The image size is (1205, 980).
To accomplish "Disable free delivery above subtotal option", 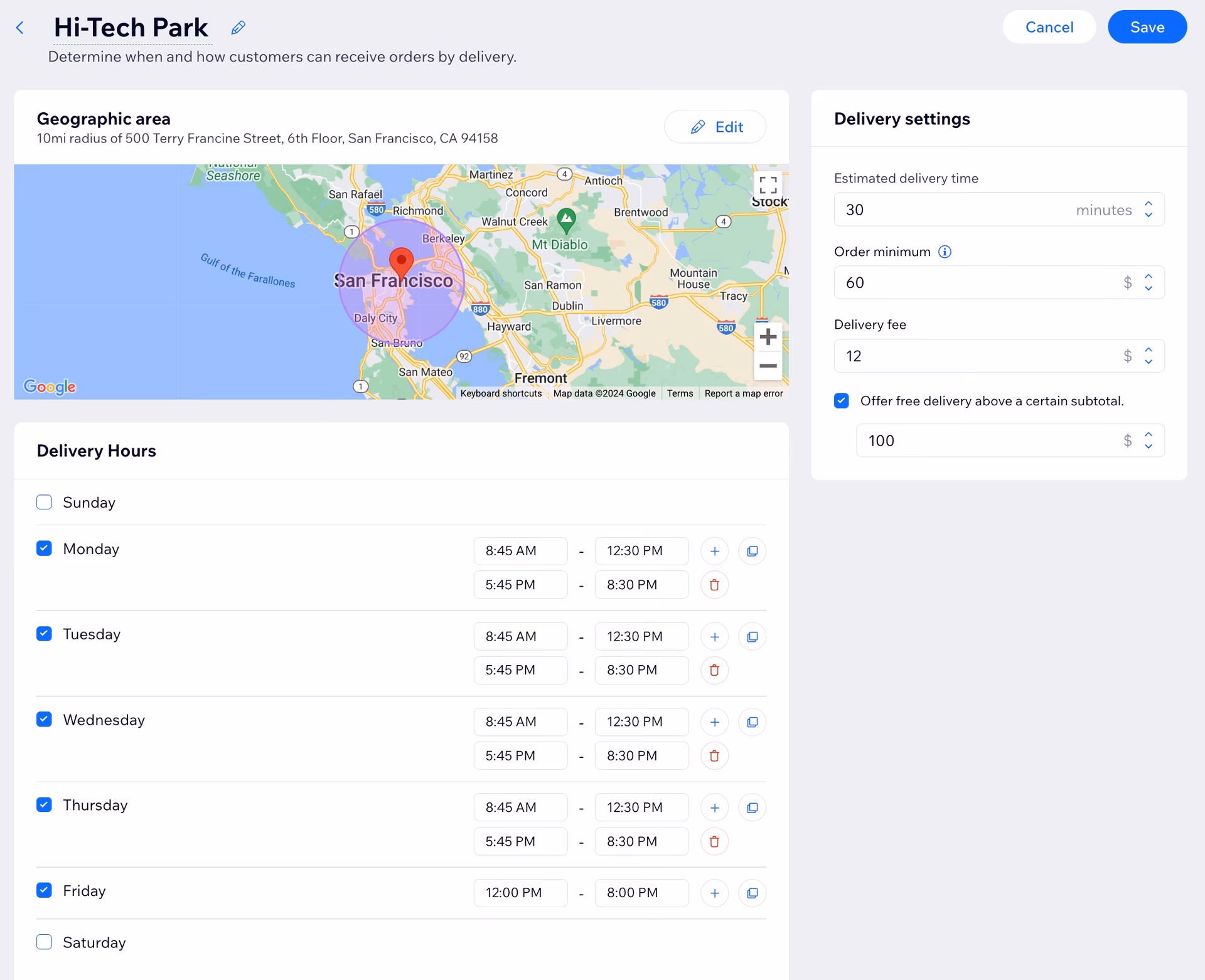I will [842, 401].
